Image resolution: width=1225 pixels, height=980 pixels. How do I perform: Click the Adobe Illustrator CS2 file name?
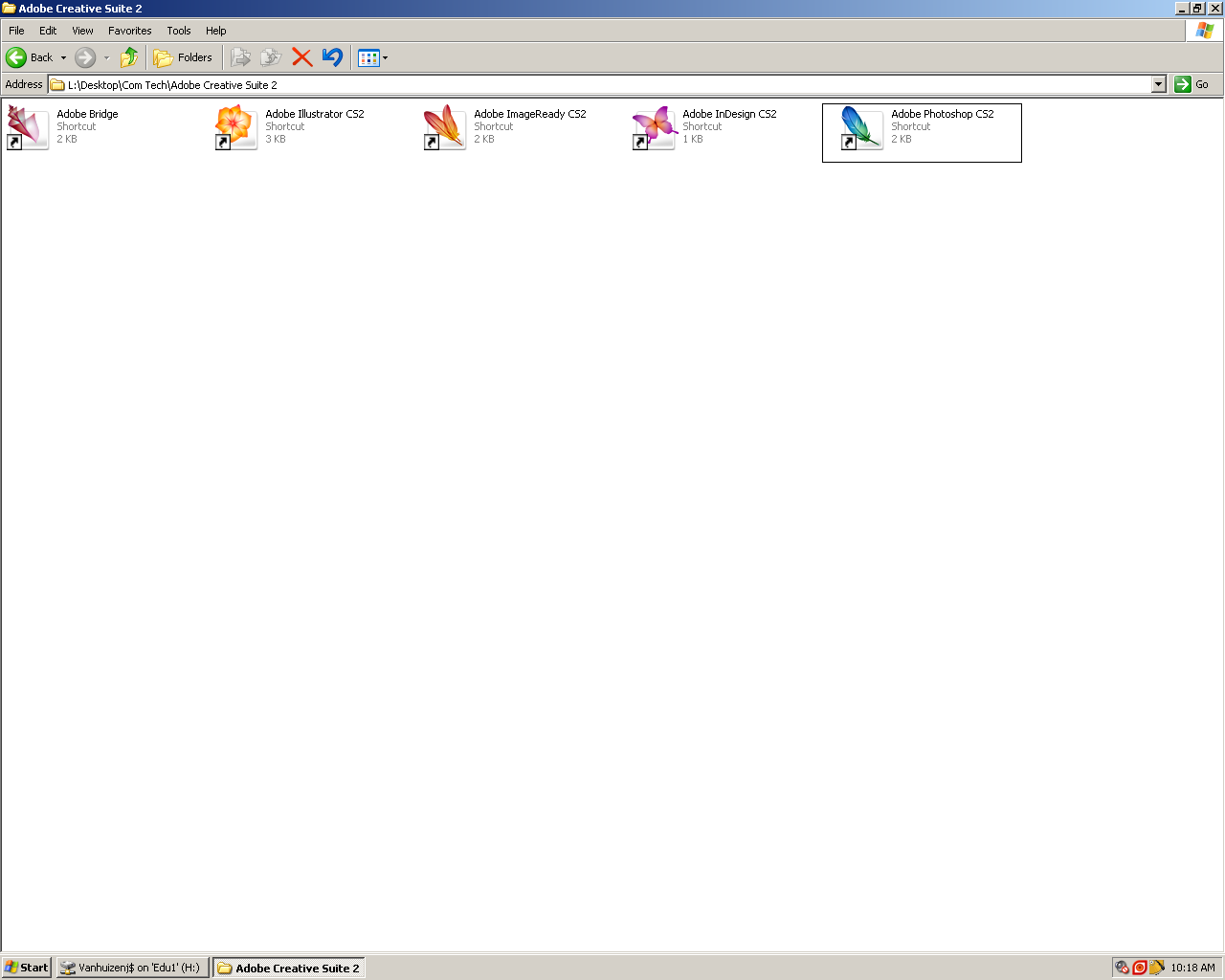click(315, 114)
